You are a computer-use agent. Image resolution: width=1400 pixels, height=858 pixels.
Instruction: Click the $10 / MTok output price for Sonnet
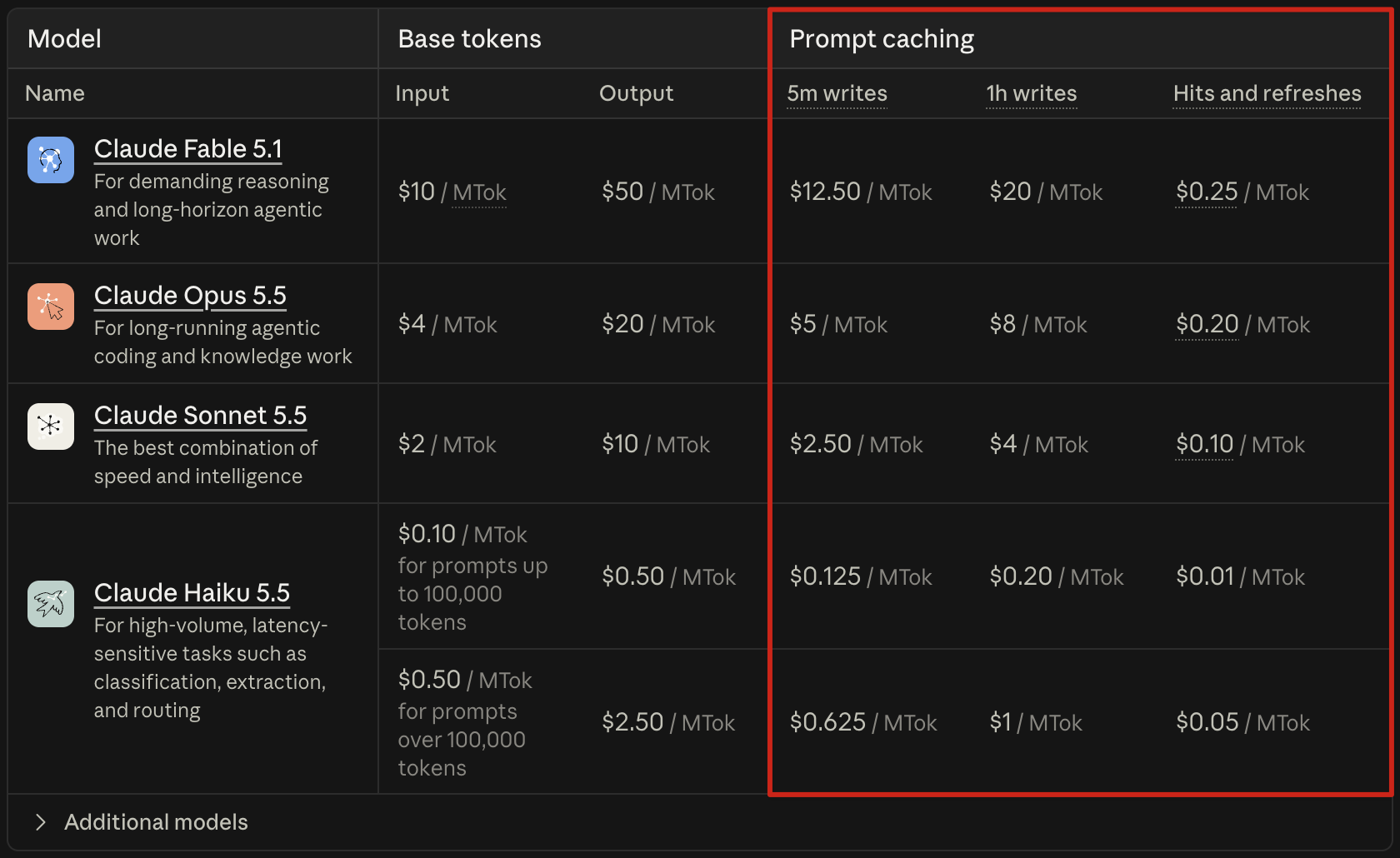click(656, 445)
